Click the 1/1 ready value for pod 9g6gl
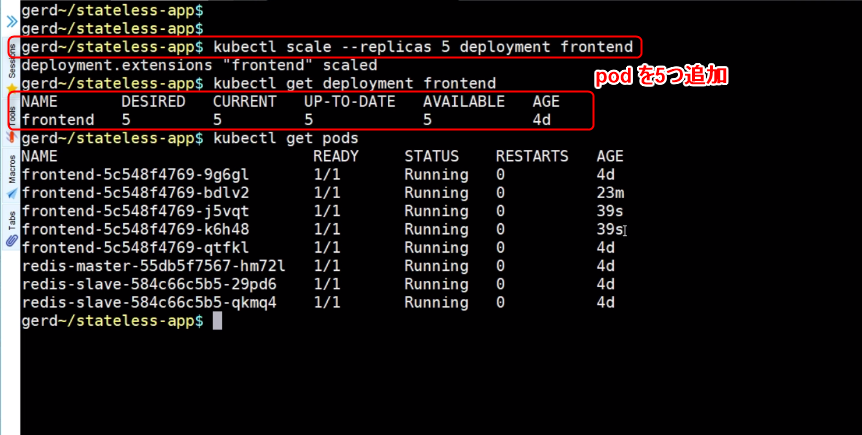This screenshot has width=862, height=435. [327, 175]
